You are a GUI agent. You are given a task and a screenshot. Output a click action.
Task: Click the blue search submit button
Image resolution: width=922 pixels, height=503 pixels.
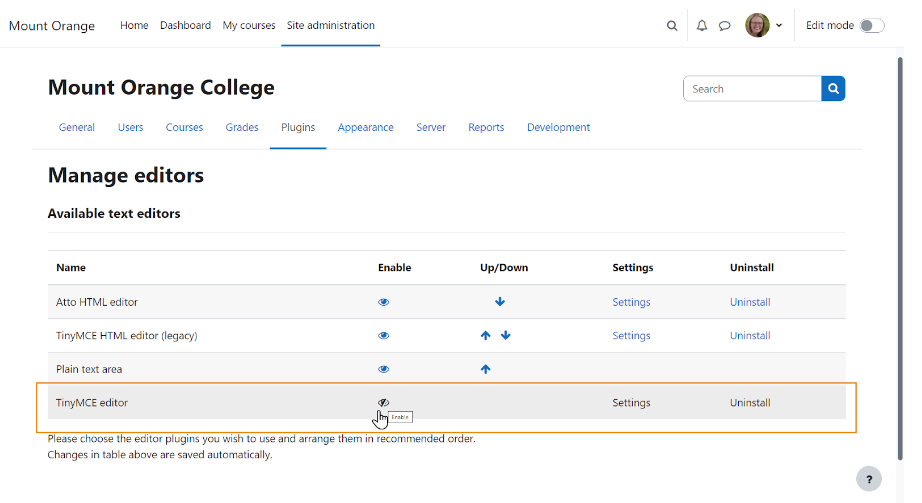point(833,89)
